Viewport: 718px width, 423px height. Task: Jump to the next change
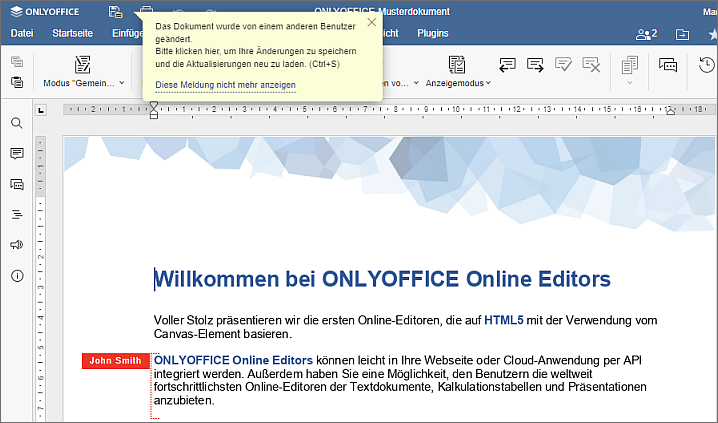(x=535, y=65)
